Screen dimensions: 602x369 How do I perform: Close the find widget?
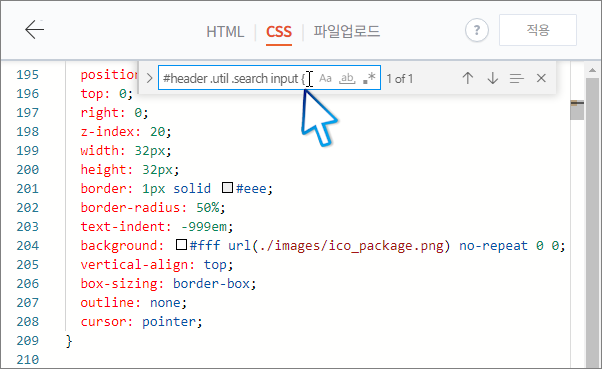coord(541,78)
